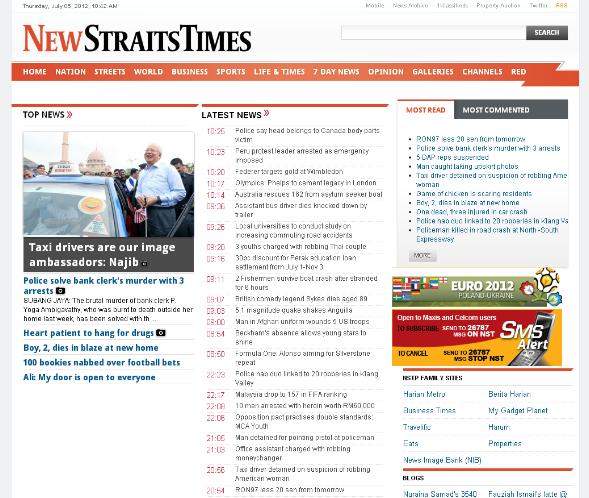This screenshot has width=589, height=498.
Task: Open Nuraina Samad's blog link
Action: tap(440, 493)
